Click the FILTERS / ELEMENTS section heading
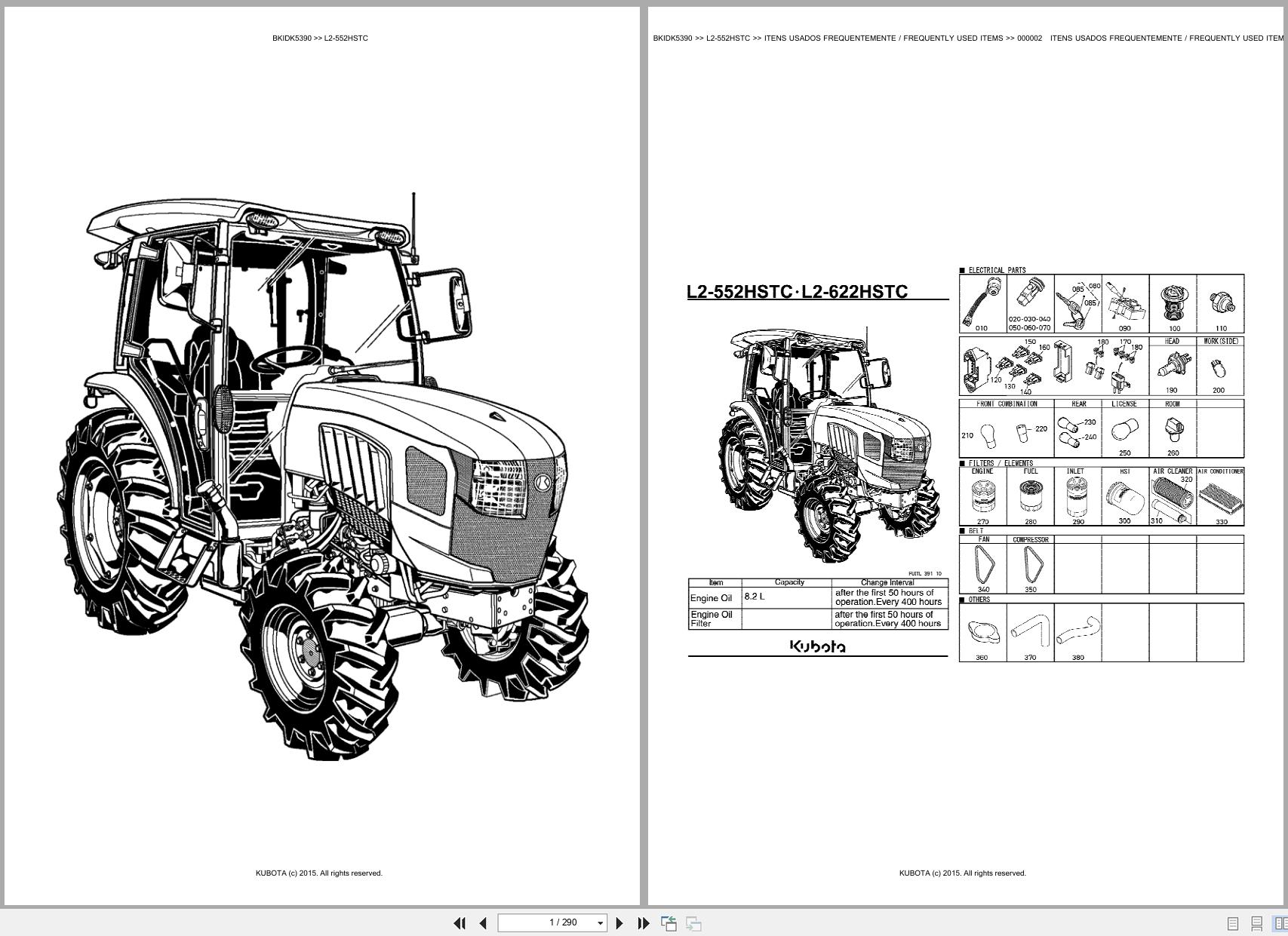Screen dimensions: 1288x936 click(x=1001, y=463)
